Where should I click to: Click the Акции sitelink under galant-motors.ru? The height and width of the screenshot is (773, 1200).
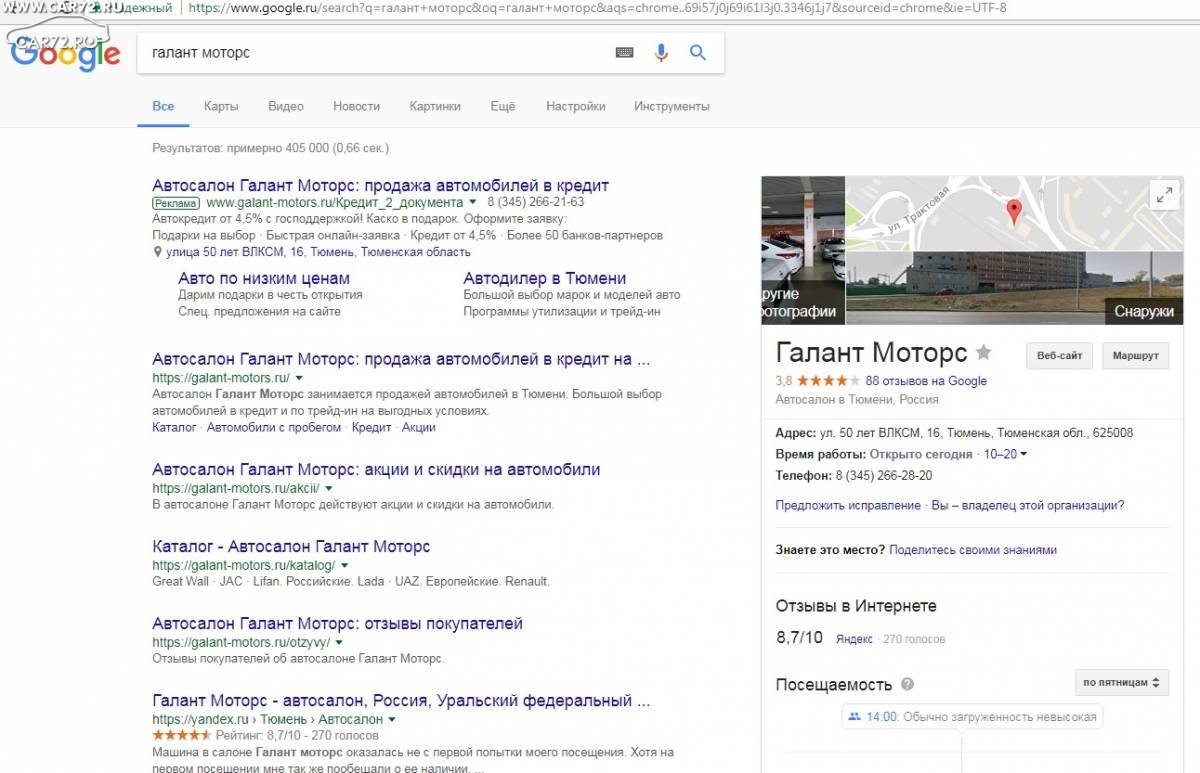(x=419, y=427)
